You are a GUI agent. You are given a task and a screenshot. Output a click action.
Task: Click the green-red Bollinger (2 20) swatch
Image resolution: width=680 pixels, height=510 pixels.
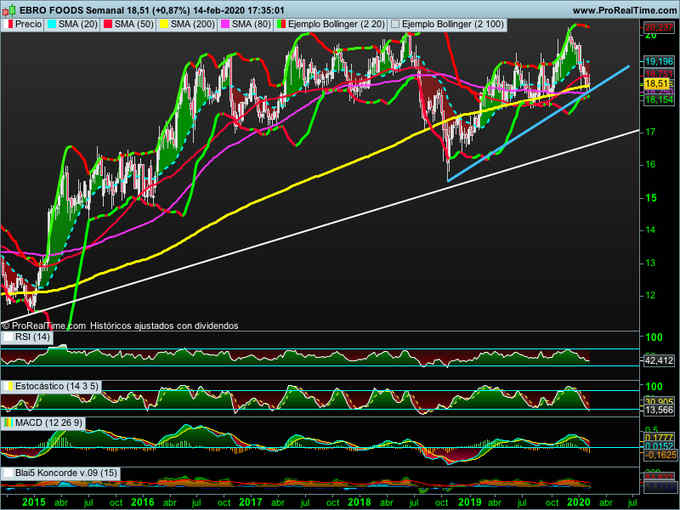[281, 25]
